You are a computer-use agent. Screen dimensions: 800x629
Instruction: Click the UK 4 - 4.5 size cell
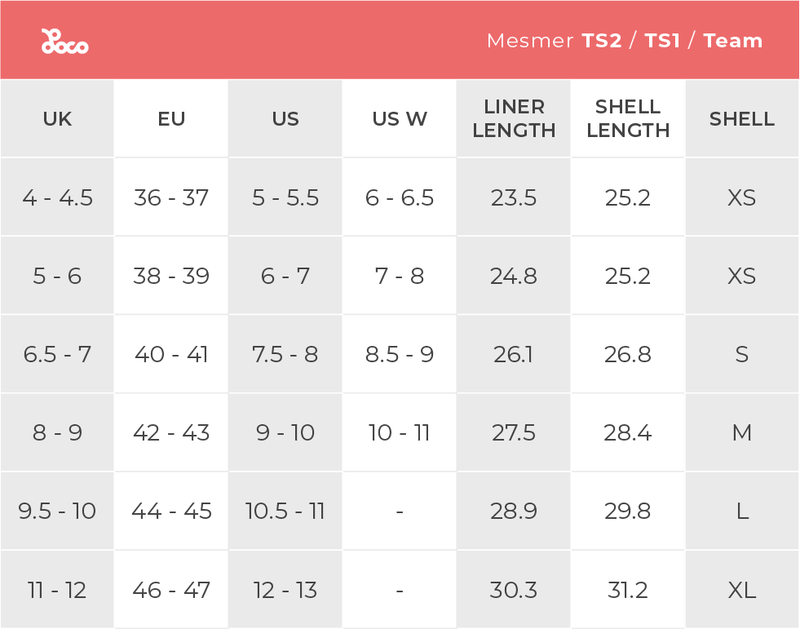57,198
